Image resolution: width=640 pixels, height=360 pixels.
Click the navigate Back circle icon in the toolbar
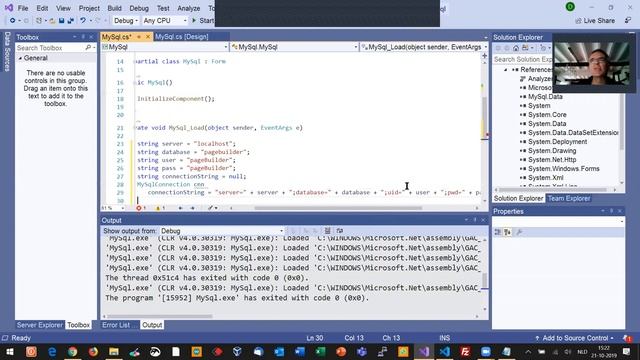tap(13, 20)
